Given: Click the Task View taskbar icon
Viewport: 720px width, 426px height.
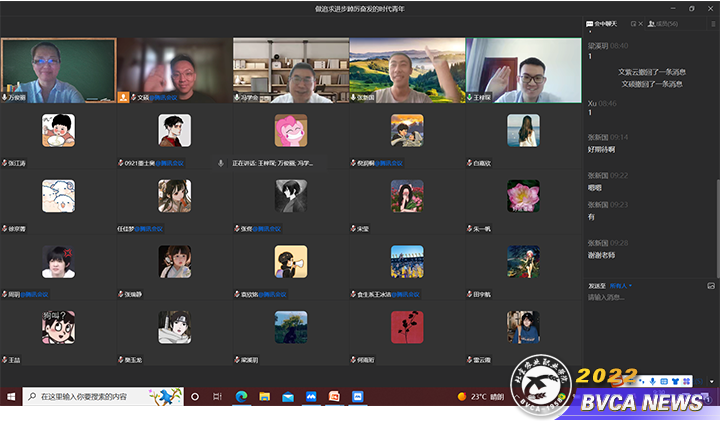Looking at the screenshot, I should pyautogui.click(x=217, y=397).
